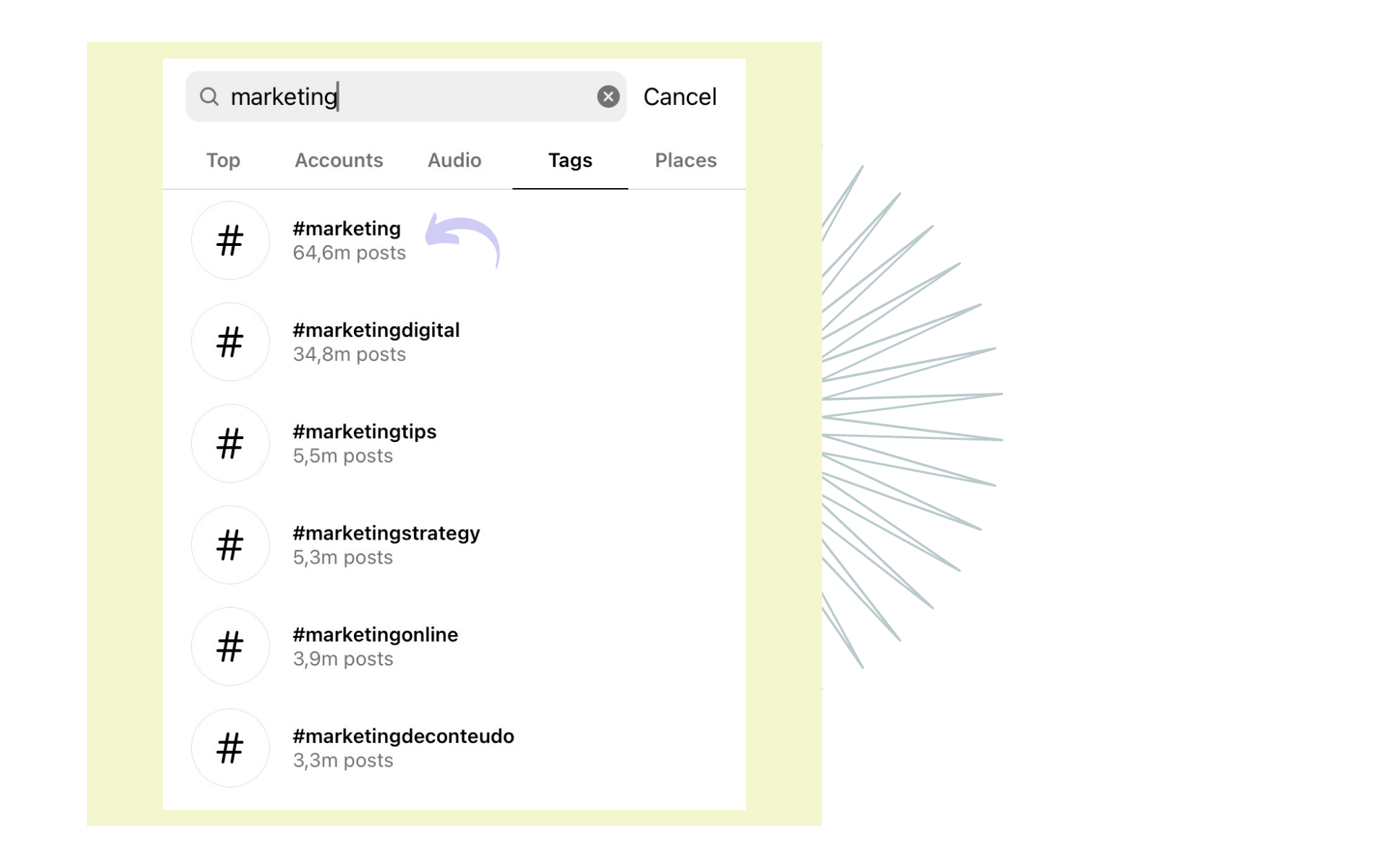The width and height of the screenshot is (1375, 868).
Task: Go to the Places tab
Action: coord(686,160)
